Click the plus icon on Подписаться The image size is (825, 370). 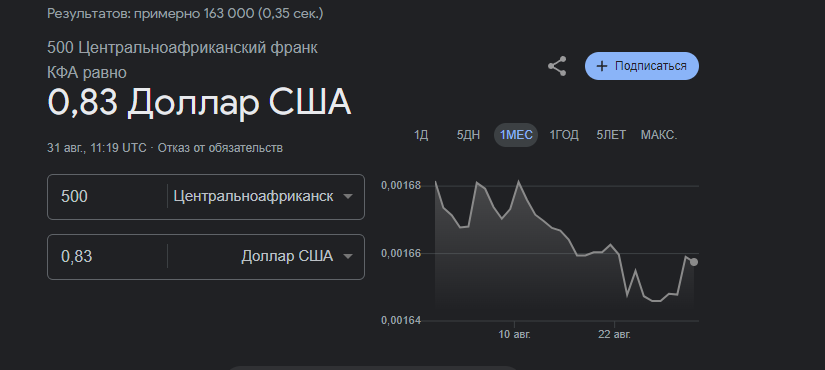coord(602,66)
